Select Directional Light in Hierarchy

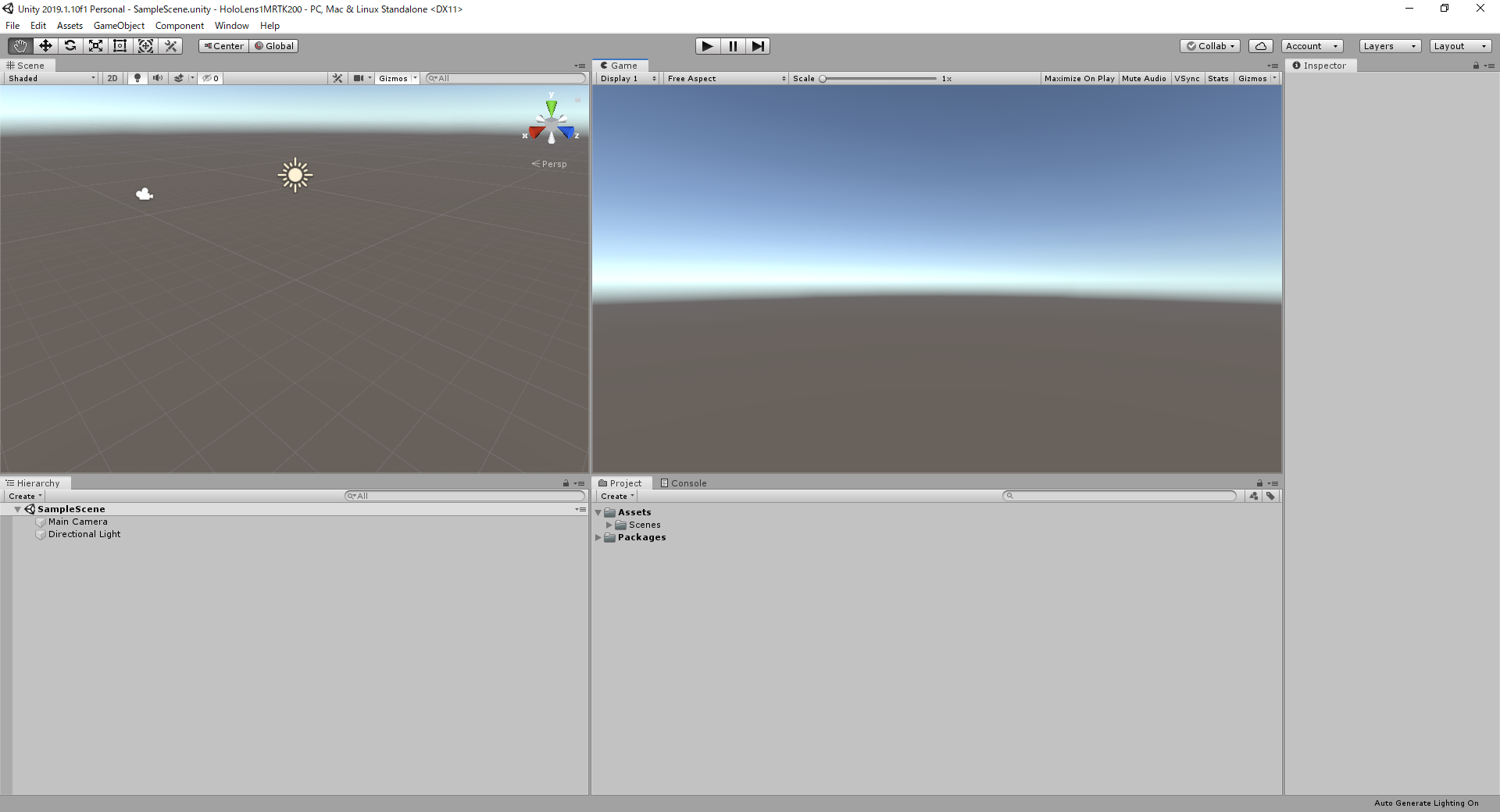[x=84, y=534]
